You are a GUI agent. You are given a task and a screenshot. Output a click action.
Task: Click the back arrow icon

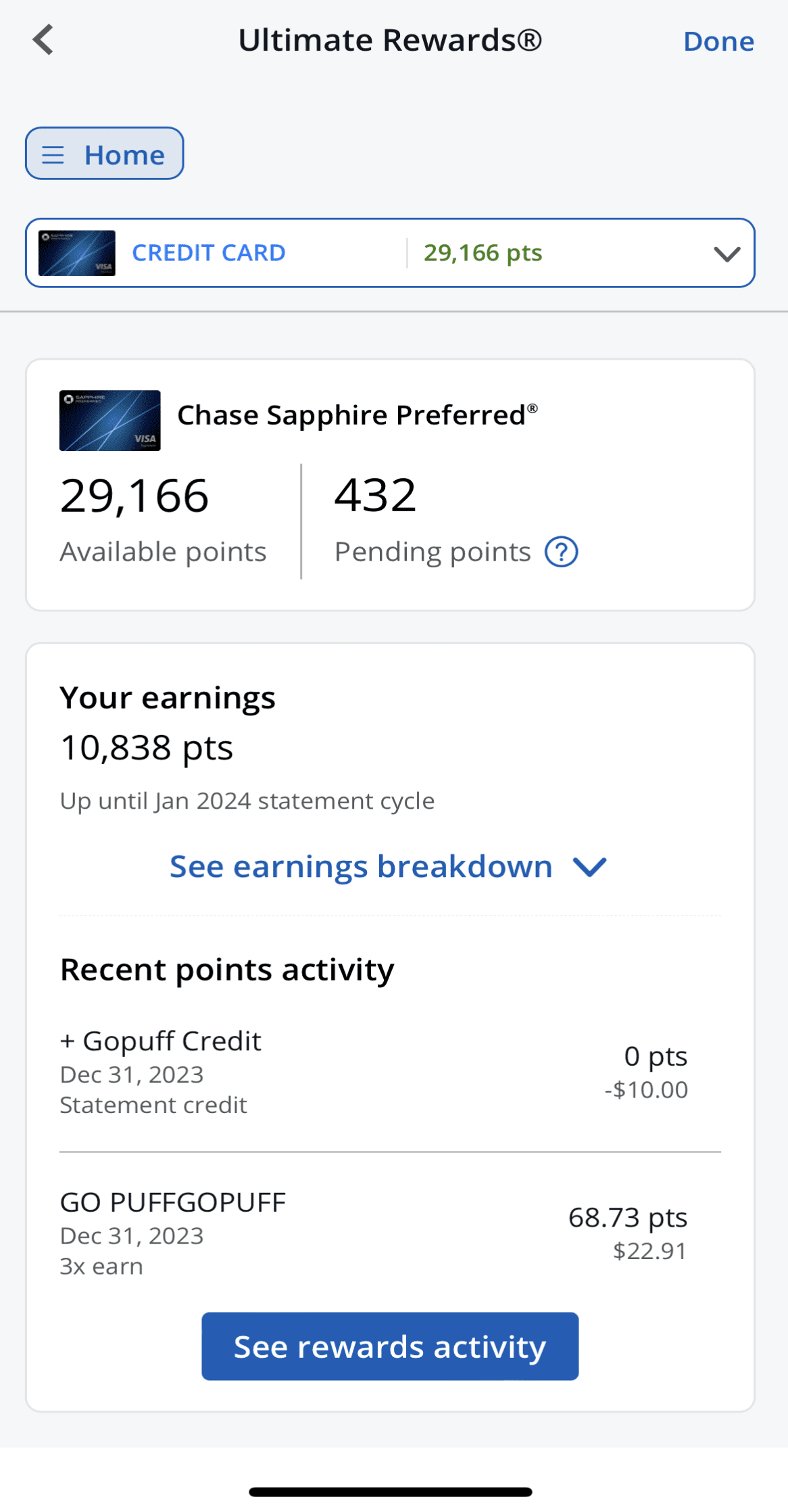43,39
